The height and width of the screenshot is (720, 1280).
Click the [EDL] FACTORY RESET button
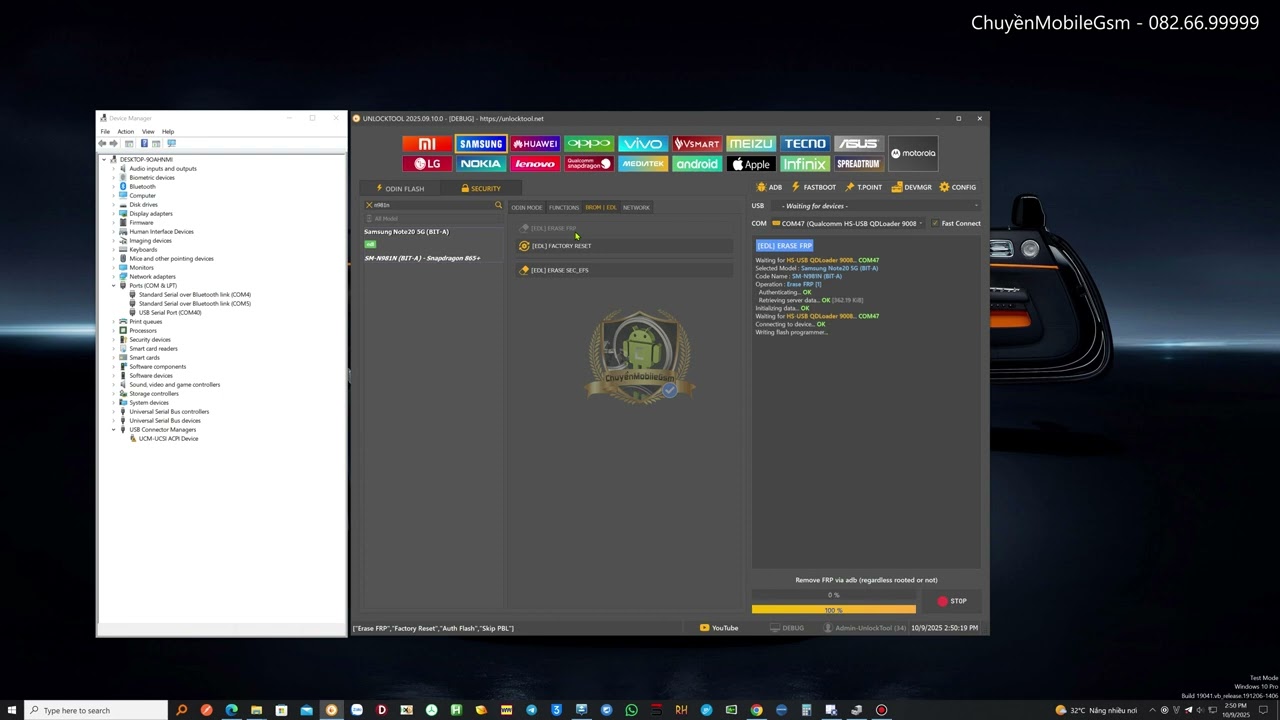click(561, 246)
